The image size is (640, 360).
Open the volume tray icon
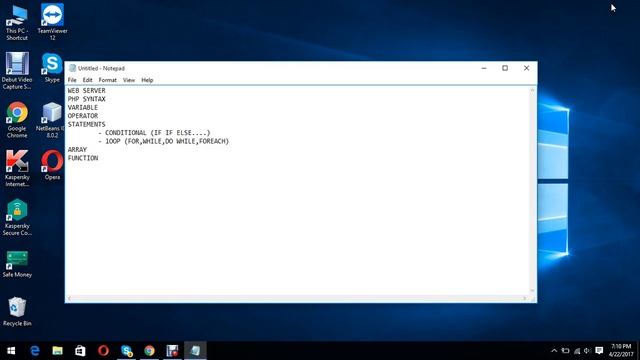587,351
